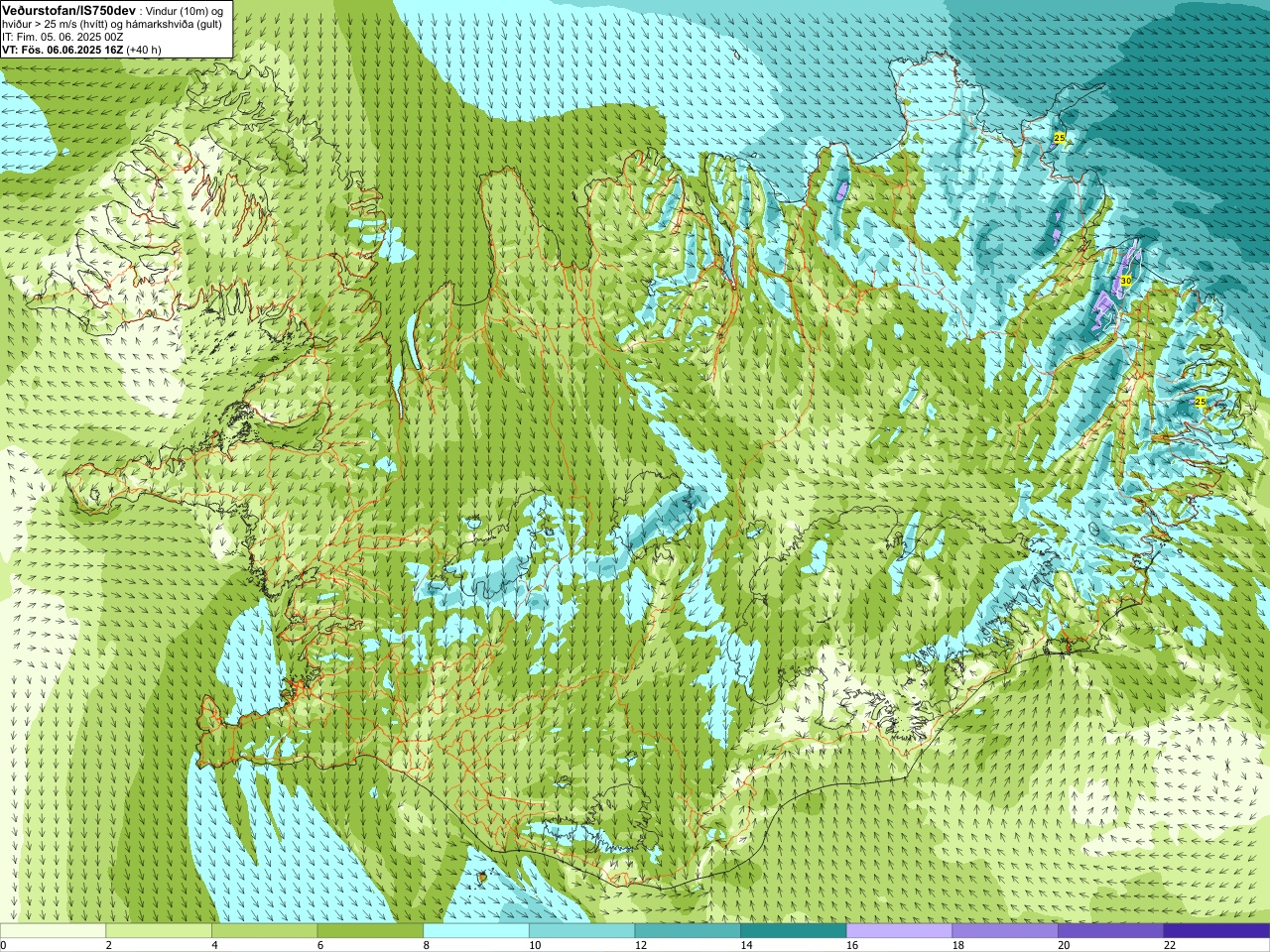Click the 0–2 m/s pale cream legend swatch
This screenshot has width=1270, height=952.
click(53, 930)
